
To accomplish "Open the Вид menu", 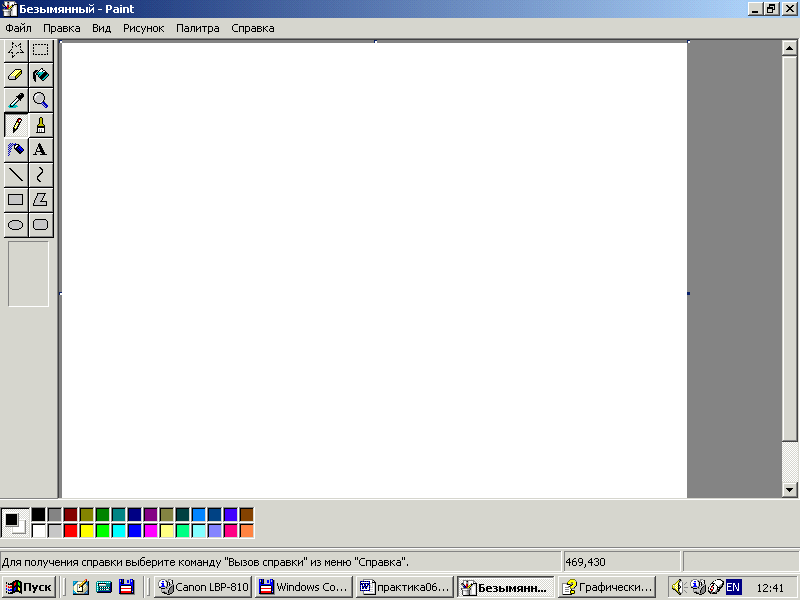I will click(102, 29).
